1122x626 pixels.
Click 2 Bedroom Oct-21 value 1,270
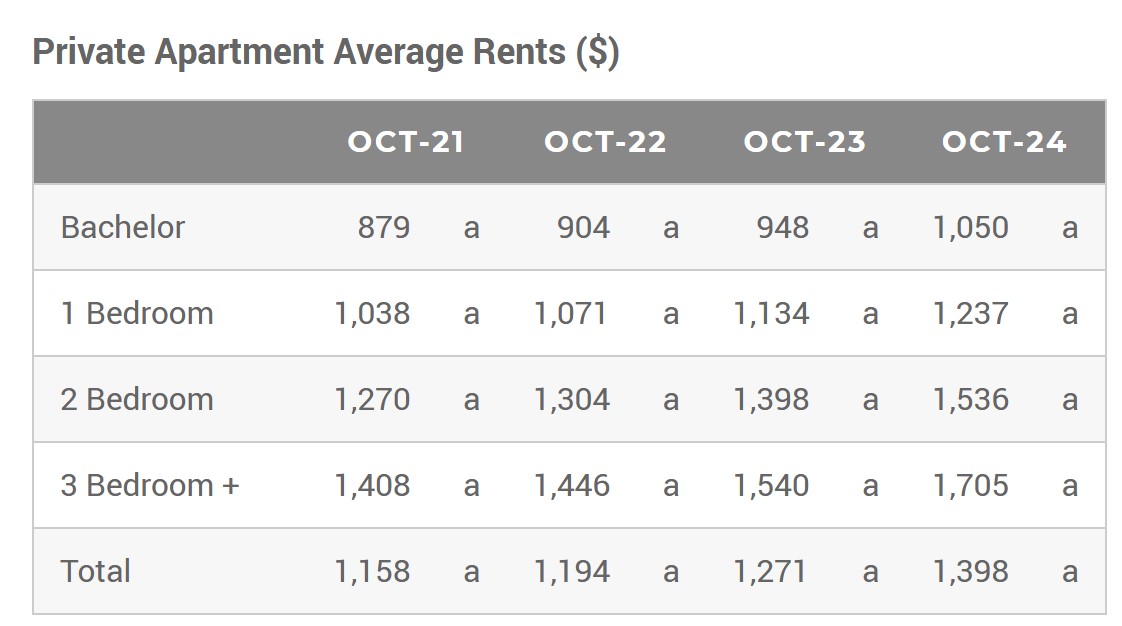tap(373, 399)
